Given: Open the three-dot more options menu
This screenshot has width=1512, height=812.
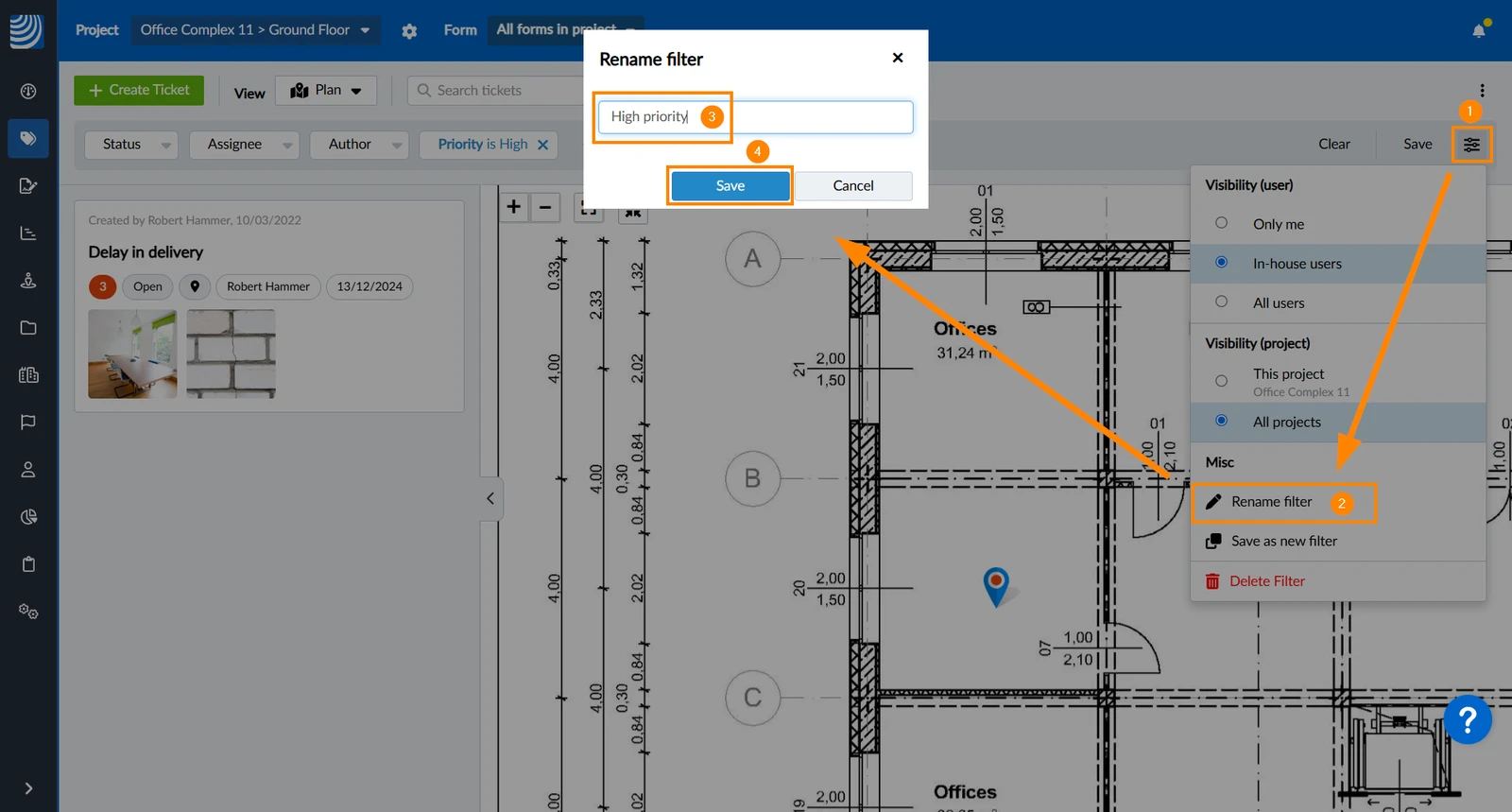Looking at the screenshot, I should 1482,91.
